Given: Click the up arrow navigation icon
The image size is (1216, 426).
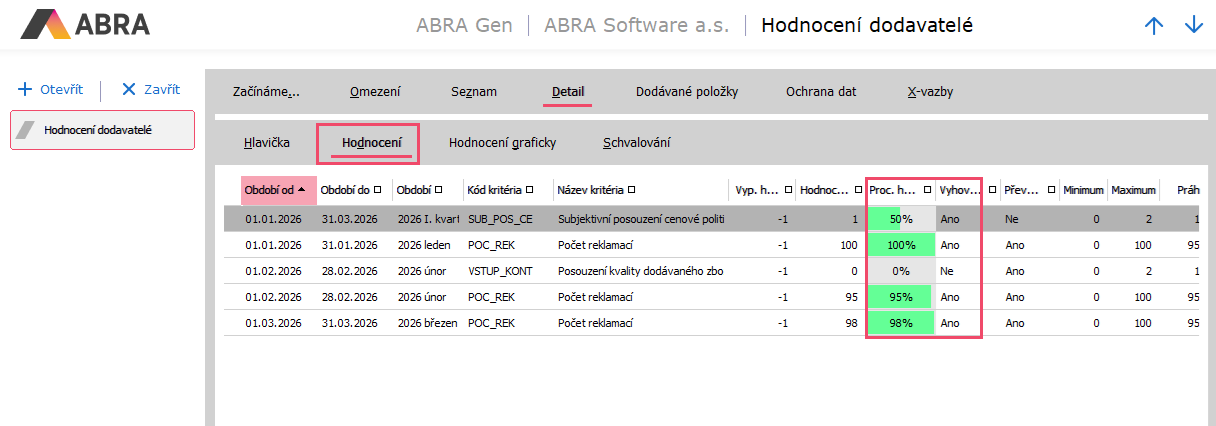Looking at the screenshot, I should tap(1154, 26).
